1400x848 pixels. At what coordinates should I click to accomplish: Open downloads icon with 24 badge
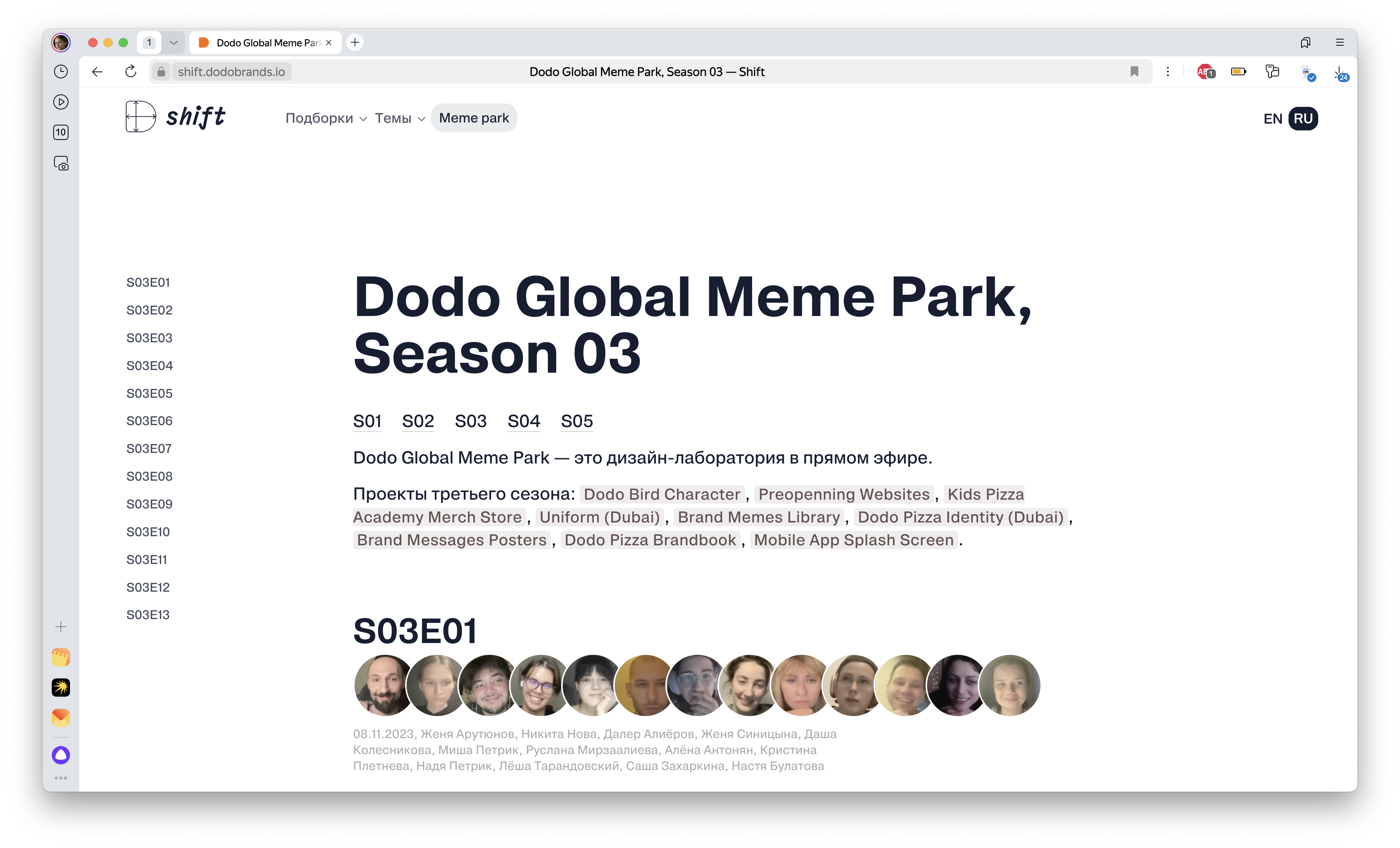coord(1340,73)
